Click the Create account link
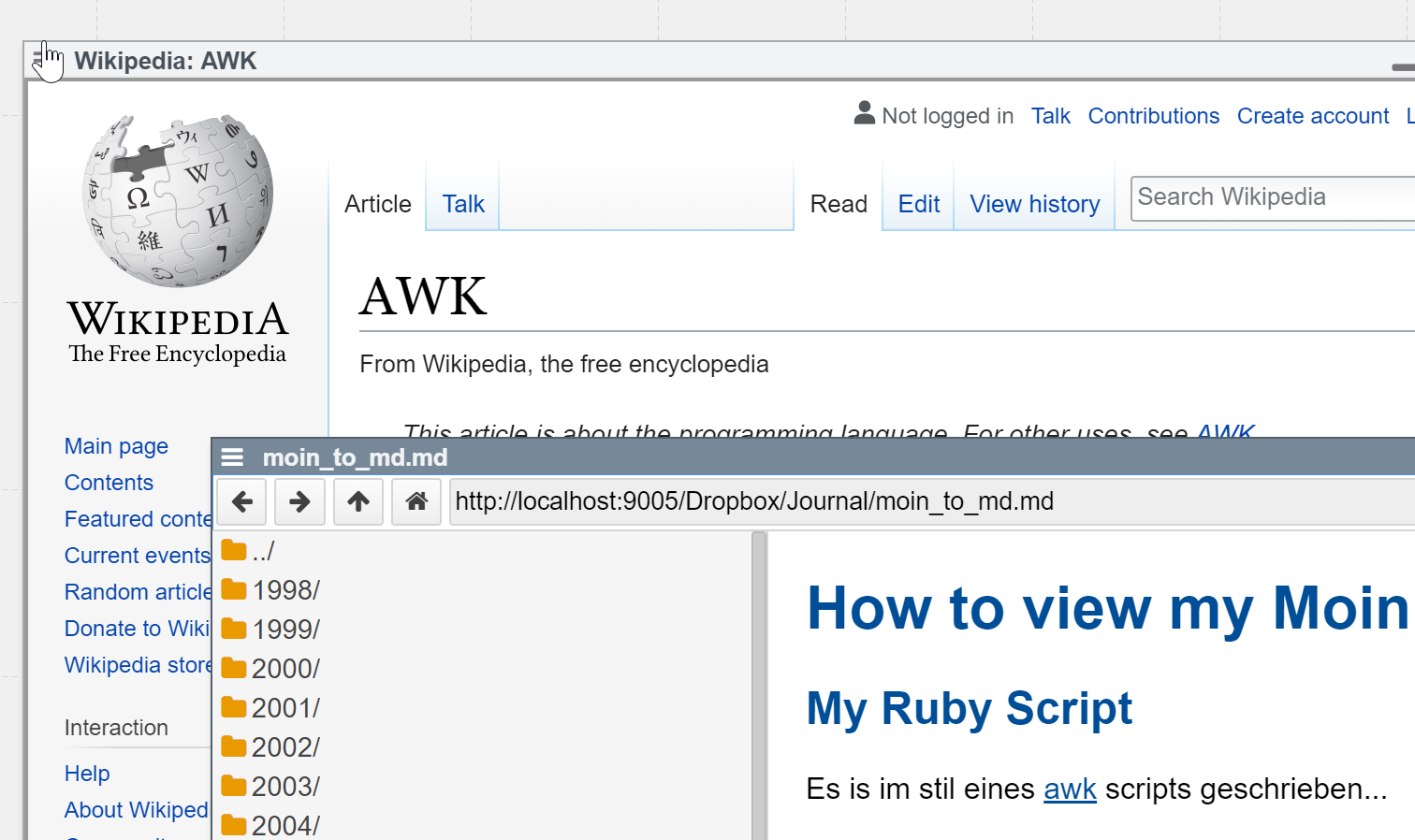This screenshot has height=840, width=1415. [x=1312, y=116]
